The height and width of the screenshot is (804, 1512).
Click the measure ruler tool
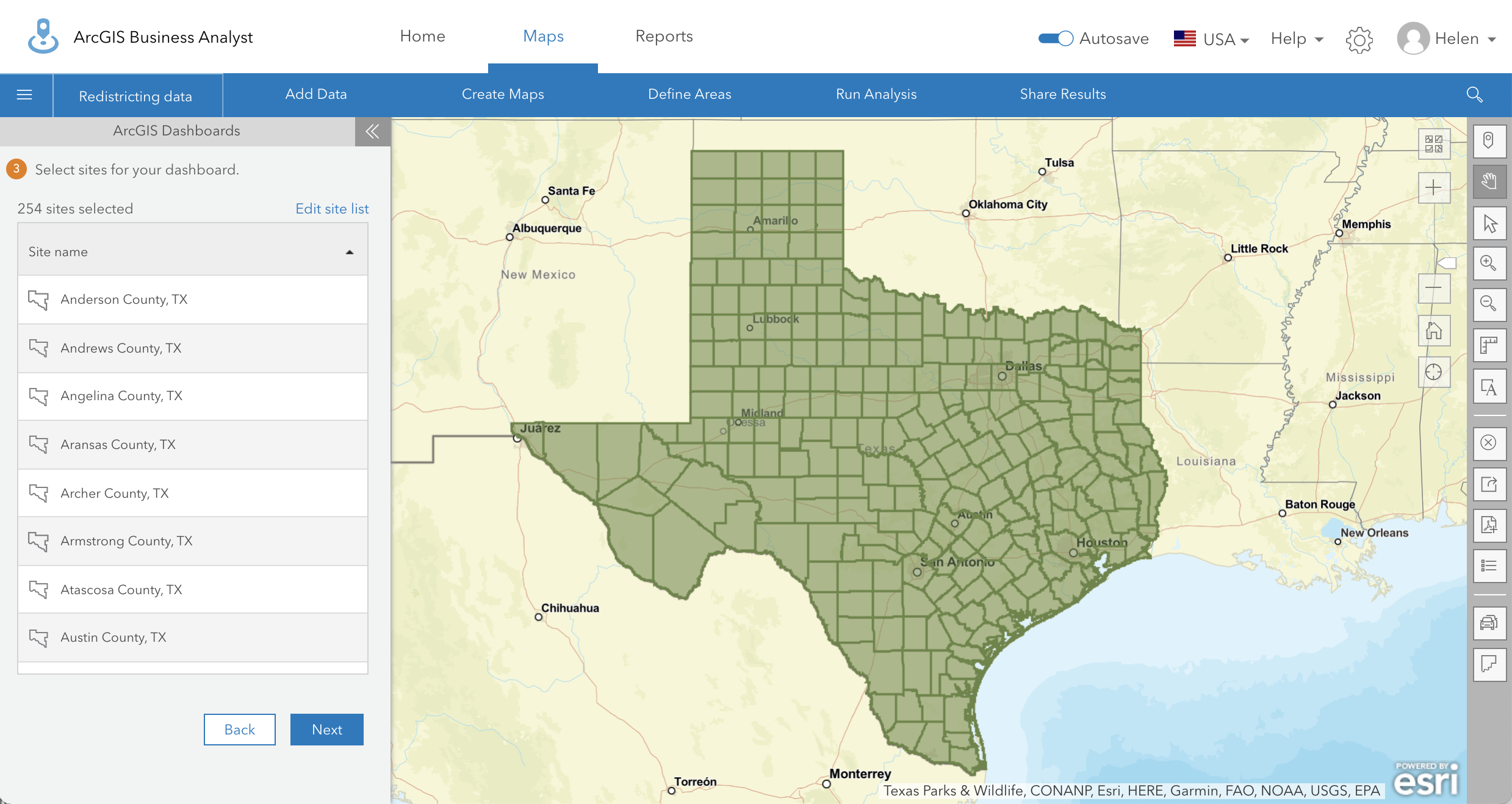pos(1489,346)
